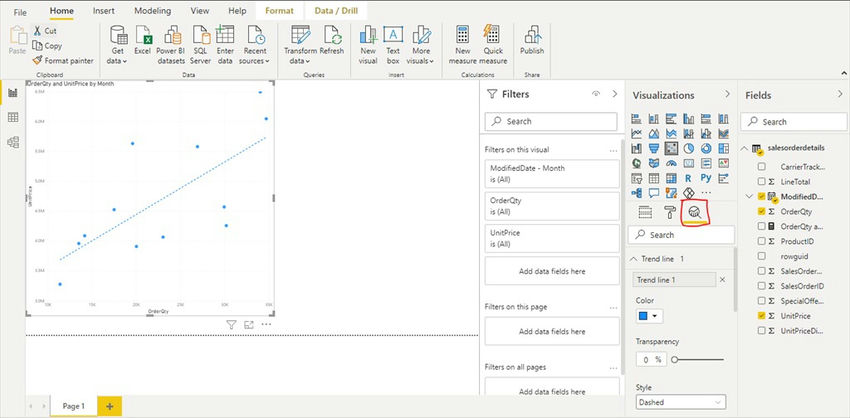Check the LineTotal field checkbox

click(x=762, y=182)
